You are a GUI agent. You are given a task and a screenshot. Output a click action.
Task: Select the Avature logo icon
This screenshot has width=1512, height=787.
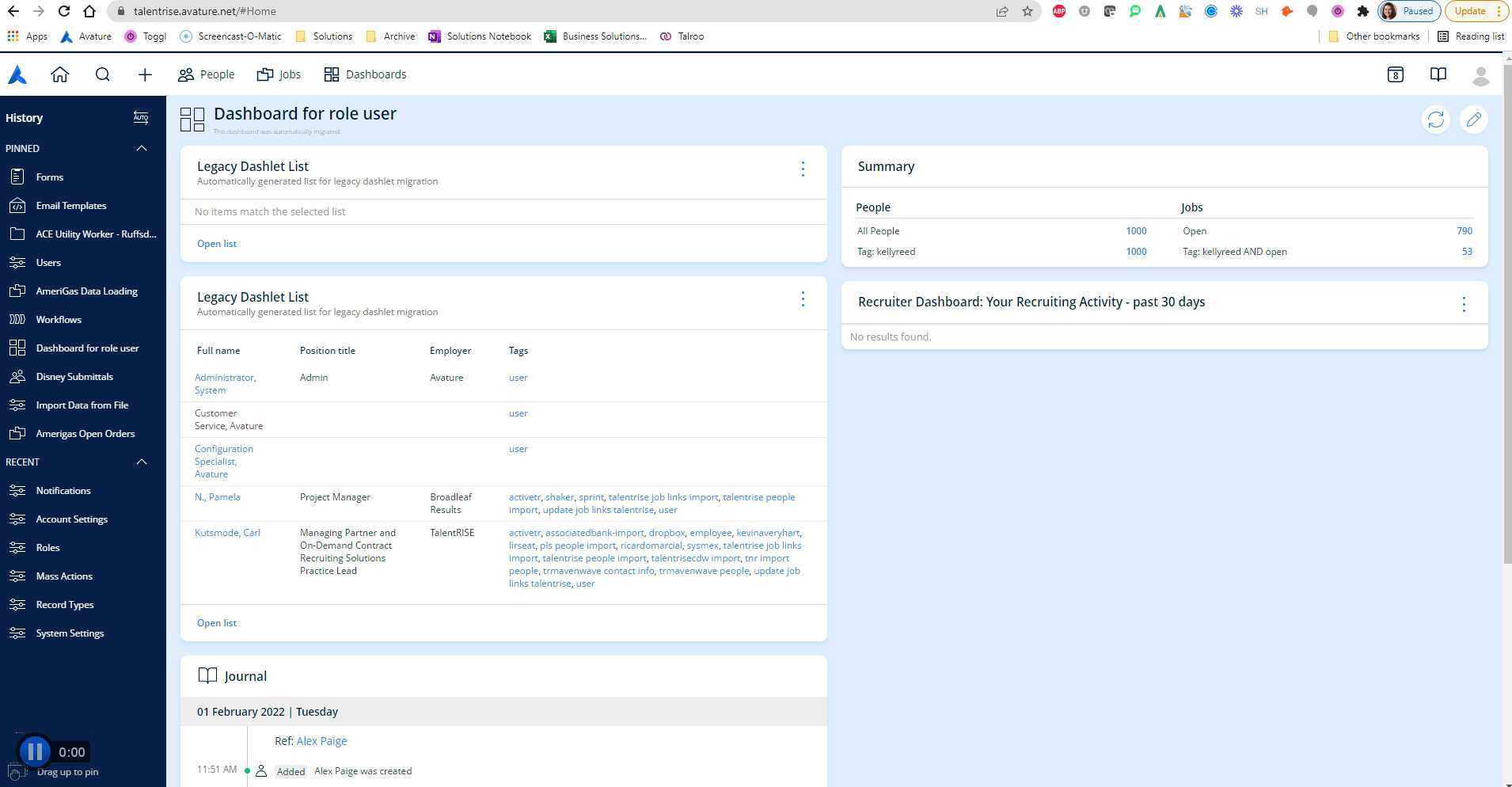click(17, 74)
